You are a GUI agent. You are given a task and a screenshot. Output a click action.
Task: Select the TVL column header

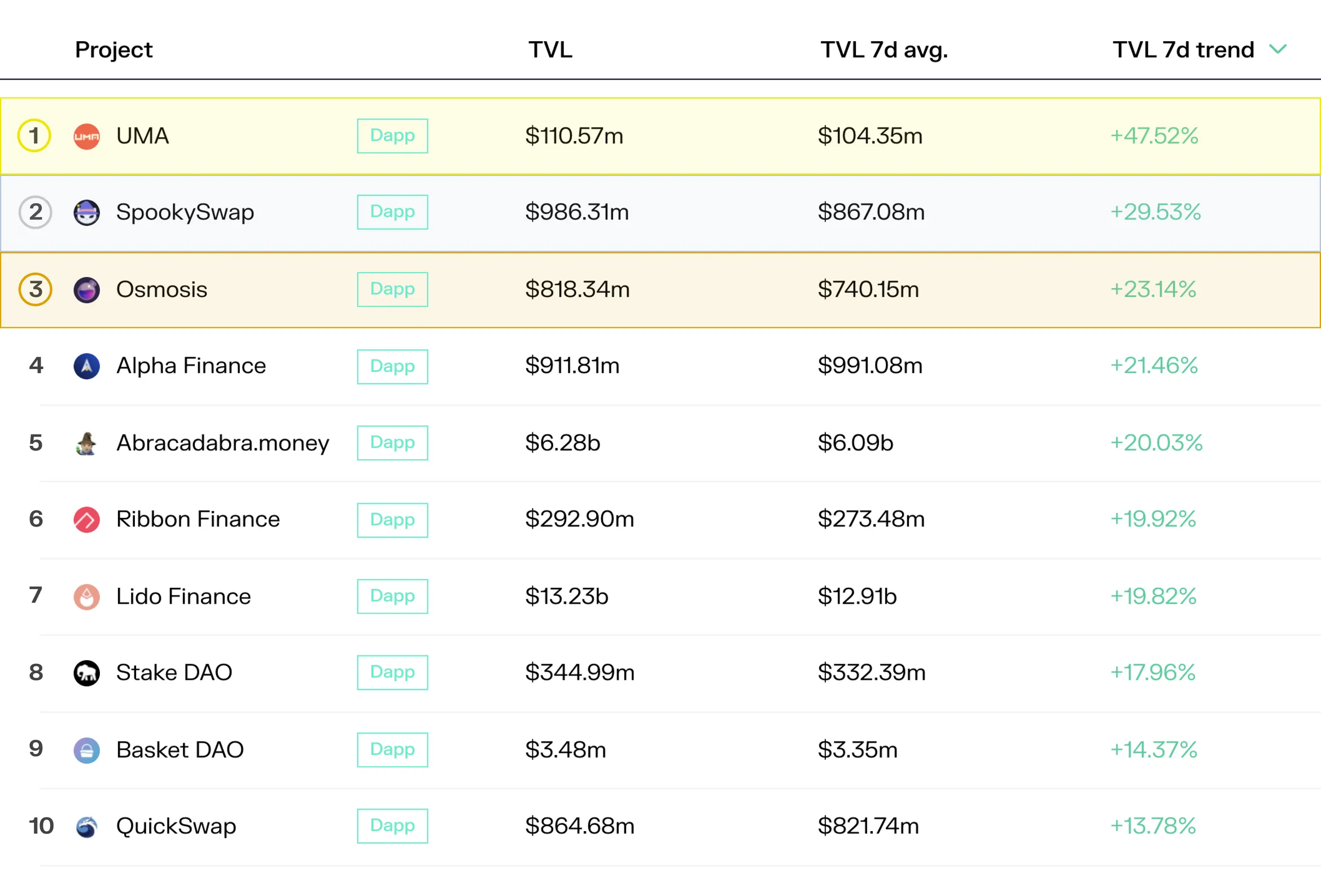[550, 50]
